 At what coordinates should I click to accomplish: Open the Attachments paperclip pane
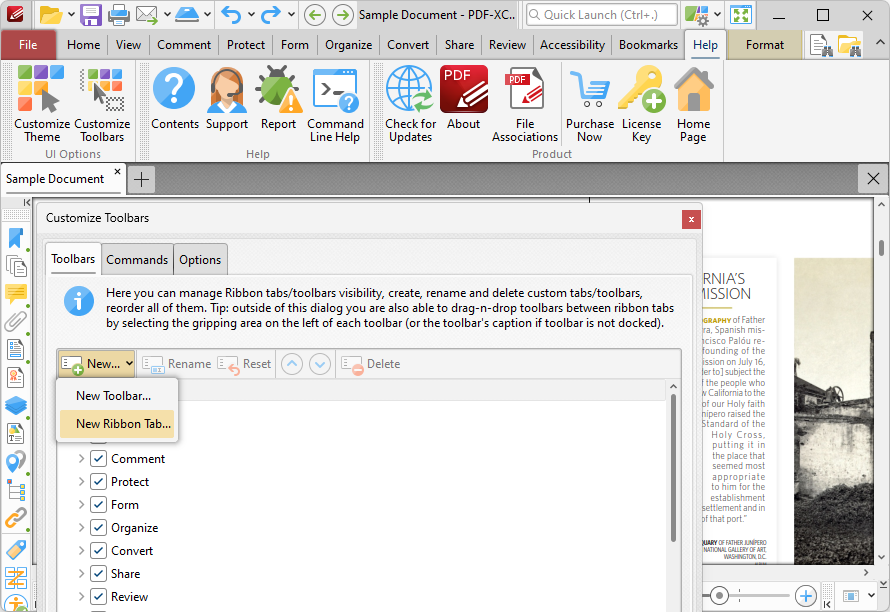click(16, 322)
